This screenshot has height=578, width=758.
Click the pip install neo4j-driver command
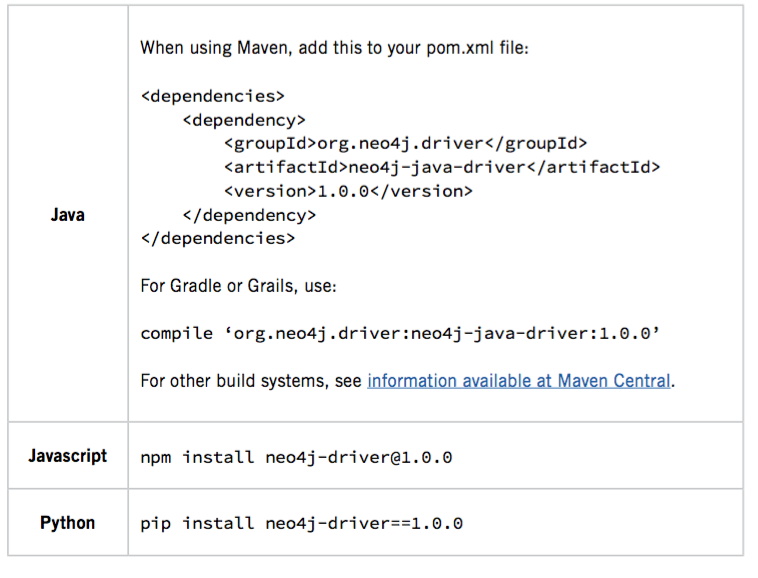[301, 523]
